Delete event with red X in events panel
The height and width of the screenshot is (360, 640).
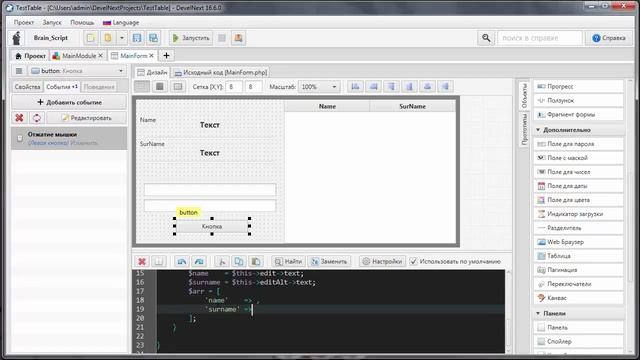click(x=19, y=118)
